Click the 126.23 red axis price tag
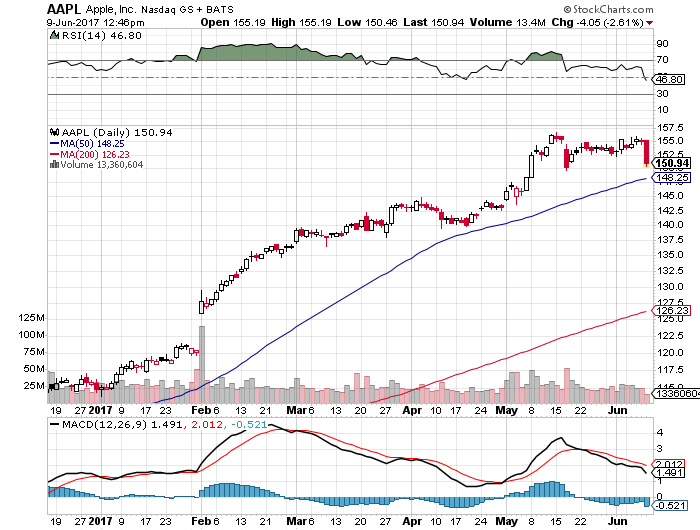Image resolution: width=700 pixels, height=530 pixels. coord(672,310)
